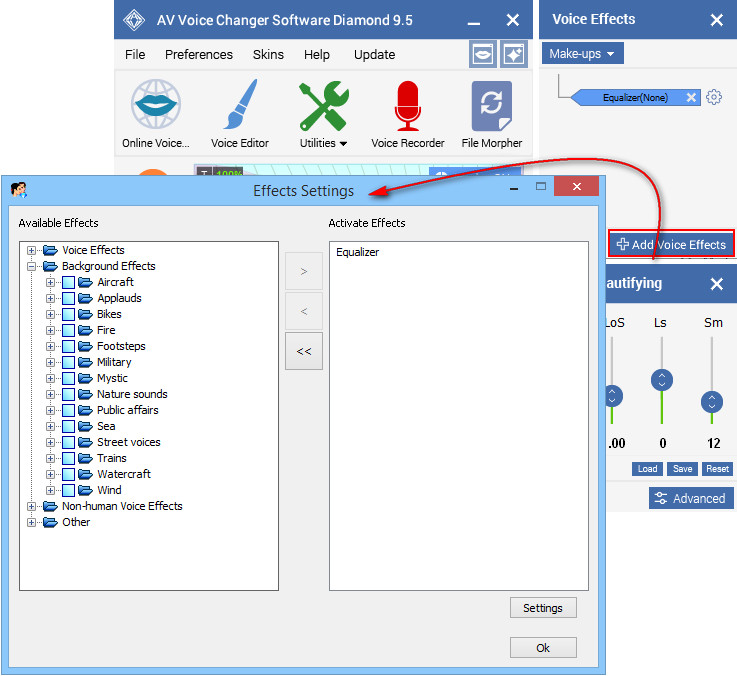
Task: Expand the Mystic subfolder
Action: (x=50, y=378)
